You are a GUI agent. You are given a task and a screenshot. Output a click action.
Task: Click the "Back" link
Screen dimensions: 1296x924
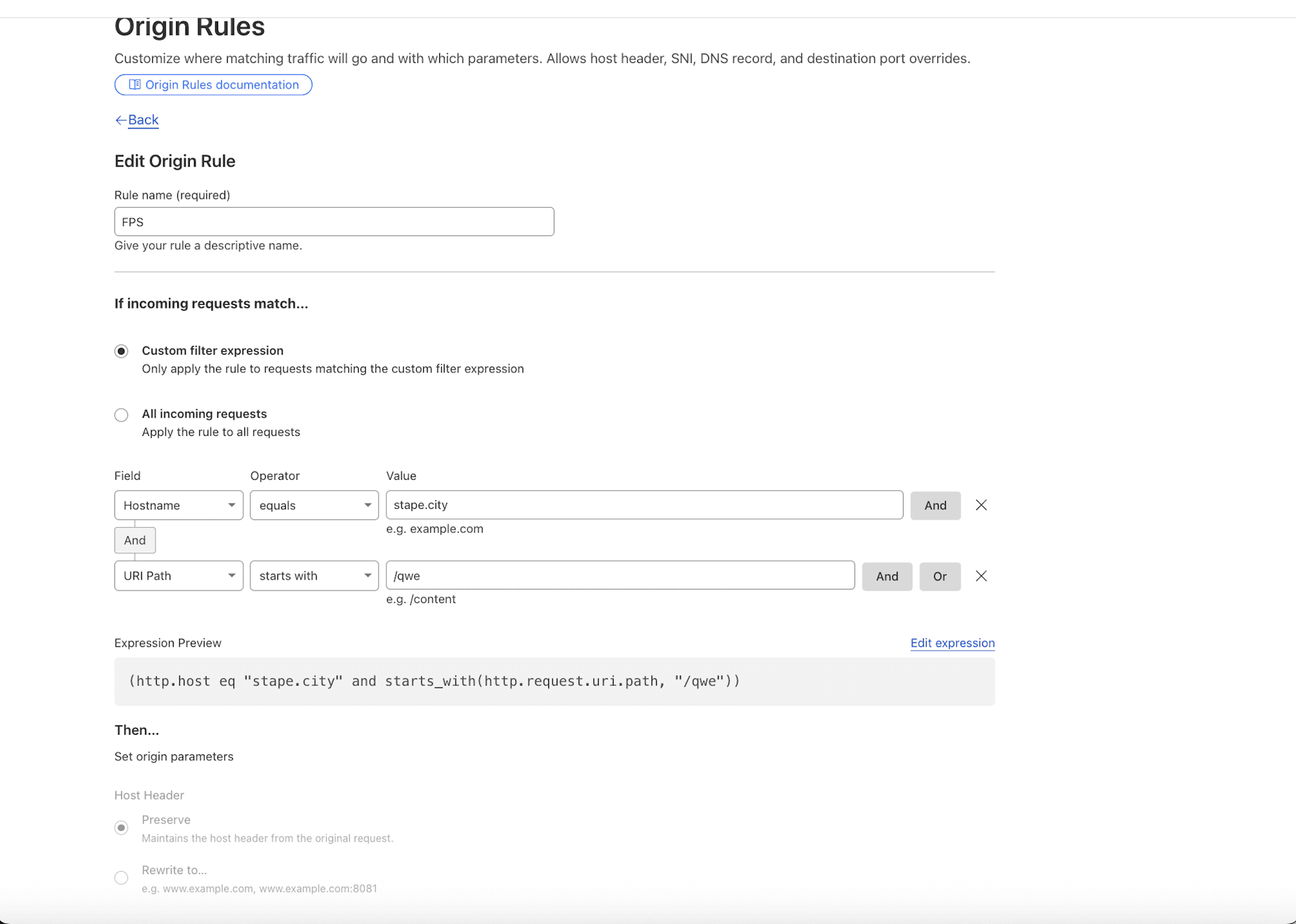click(x=142, y=120)
